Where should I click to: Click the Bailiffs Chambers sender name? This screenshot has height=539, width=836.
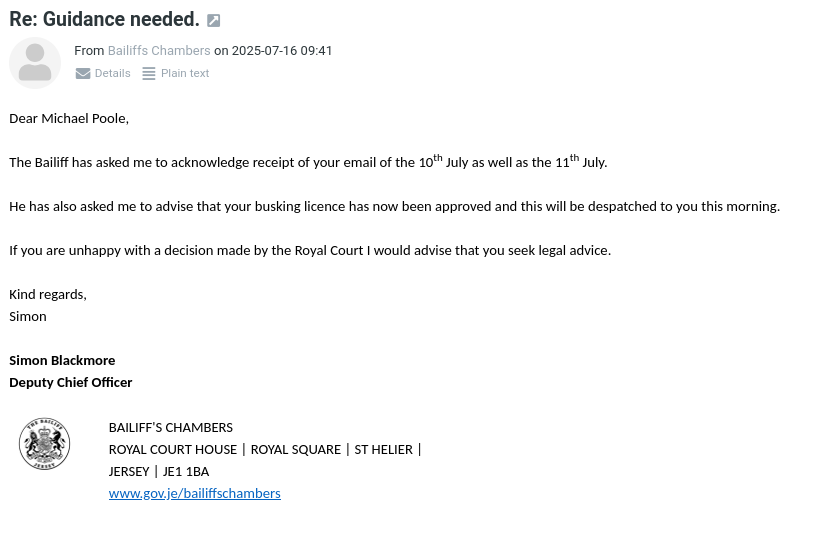click(159, 51)
